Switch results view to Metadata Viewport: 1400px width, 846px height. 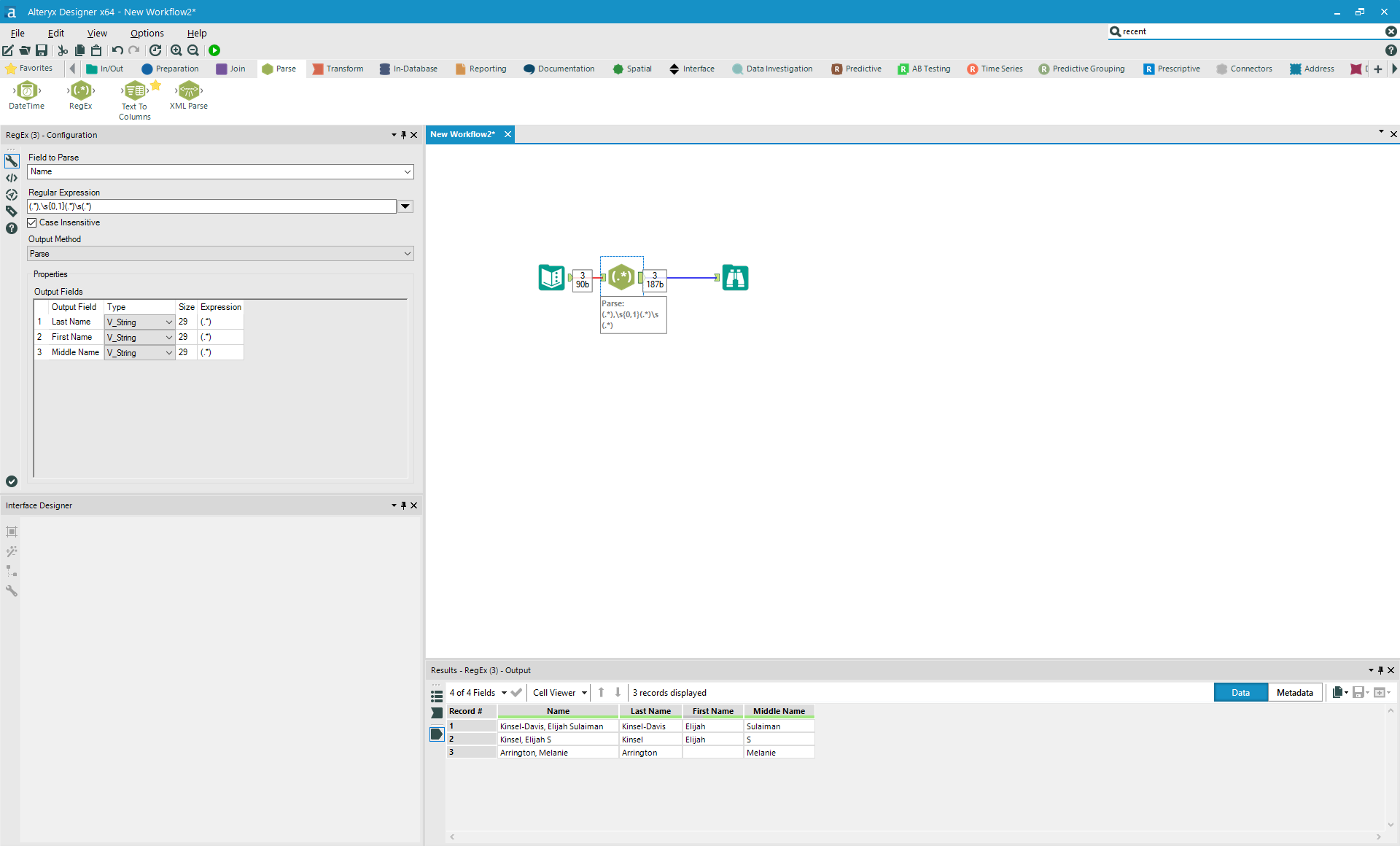point(1294,693)
